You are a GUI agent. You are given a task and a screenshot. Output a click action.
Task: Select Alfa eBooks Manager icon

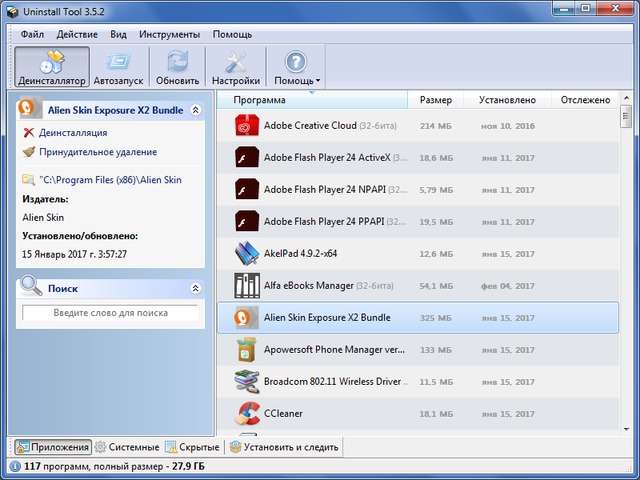(246, 286)
